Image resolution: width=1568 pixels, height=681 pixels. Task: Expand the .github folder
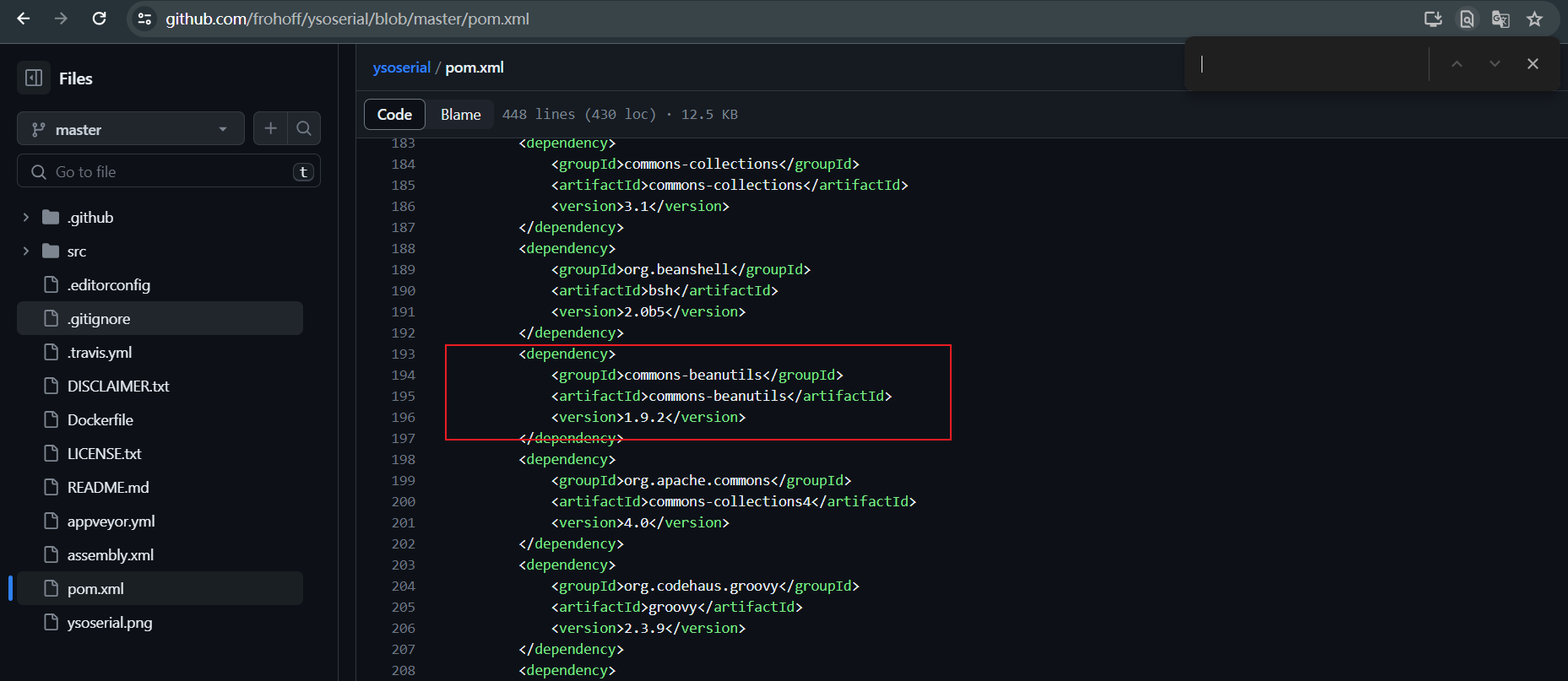[26, 218]
